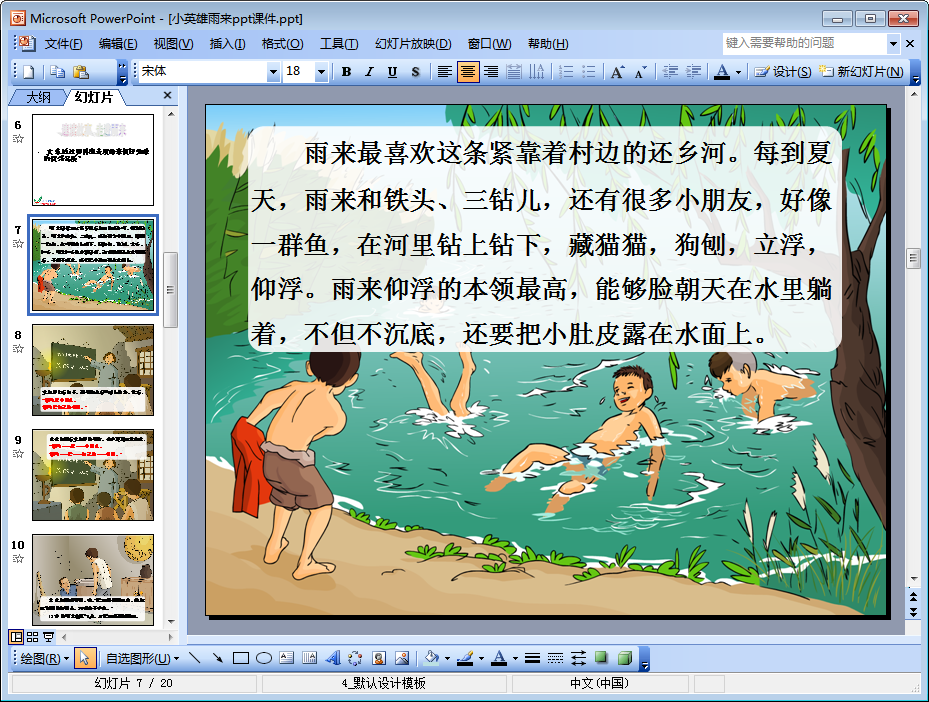Select the oval drawing tool
Image resolution: width=929 pixels, height=702 pixels.
pyautogui.click(x=264, y=658)
